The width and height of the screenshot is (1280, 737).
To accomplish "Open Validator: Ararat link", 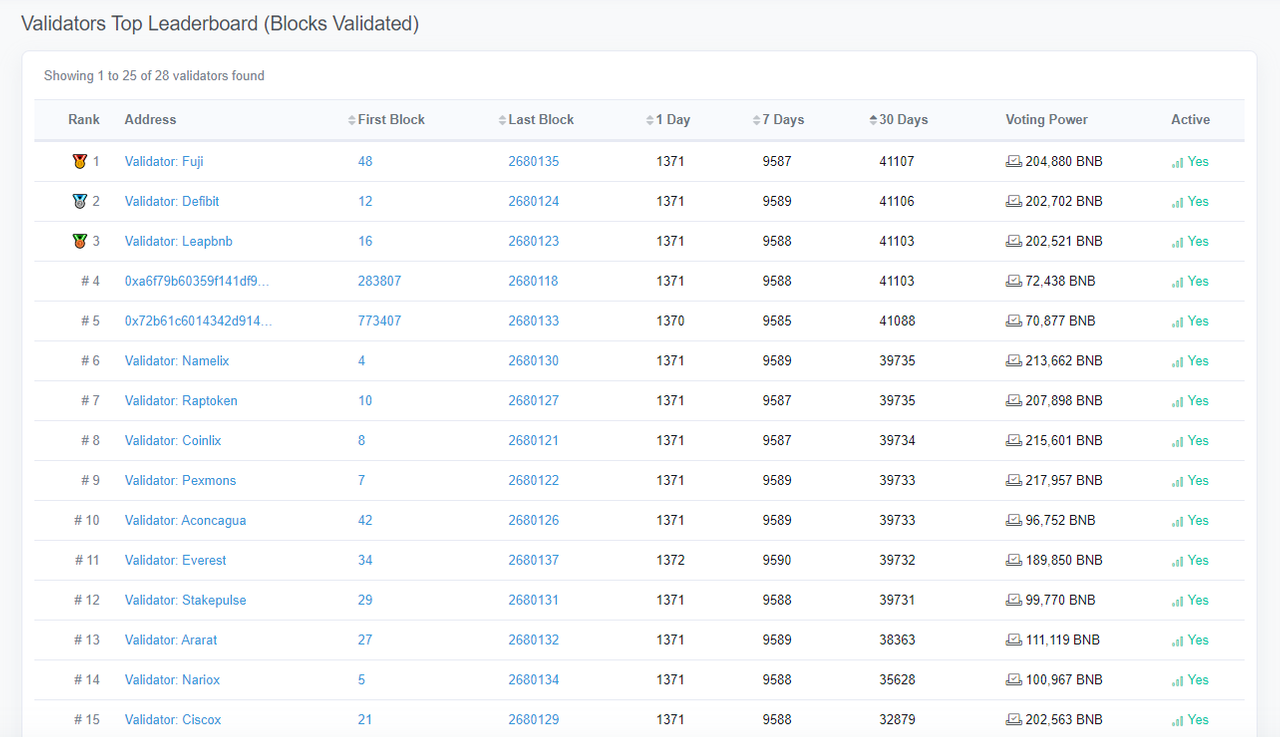I will point(171,640).
